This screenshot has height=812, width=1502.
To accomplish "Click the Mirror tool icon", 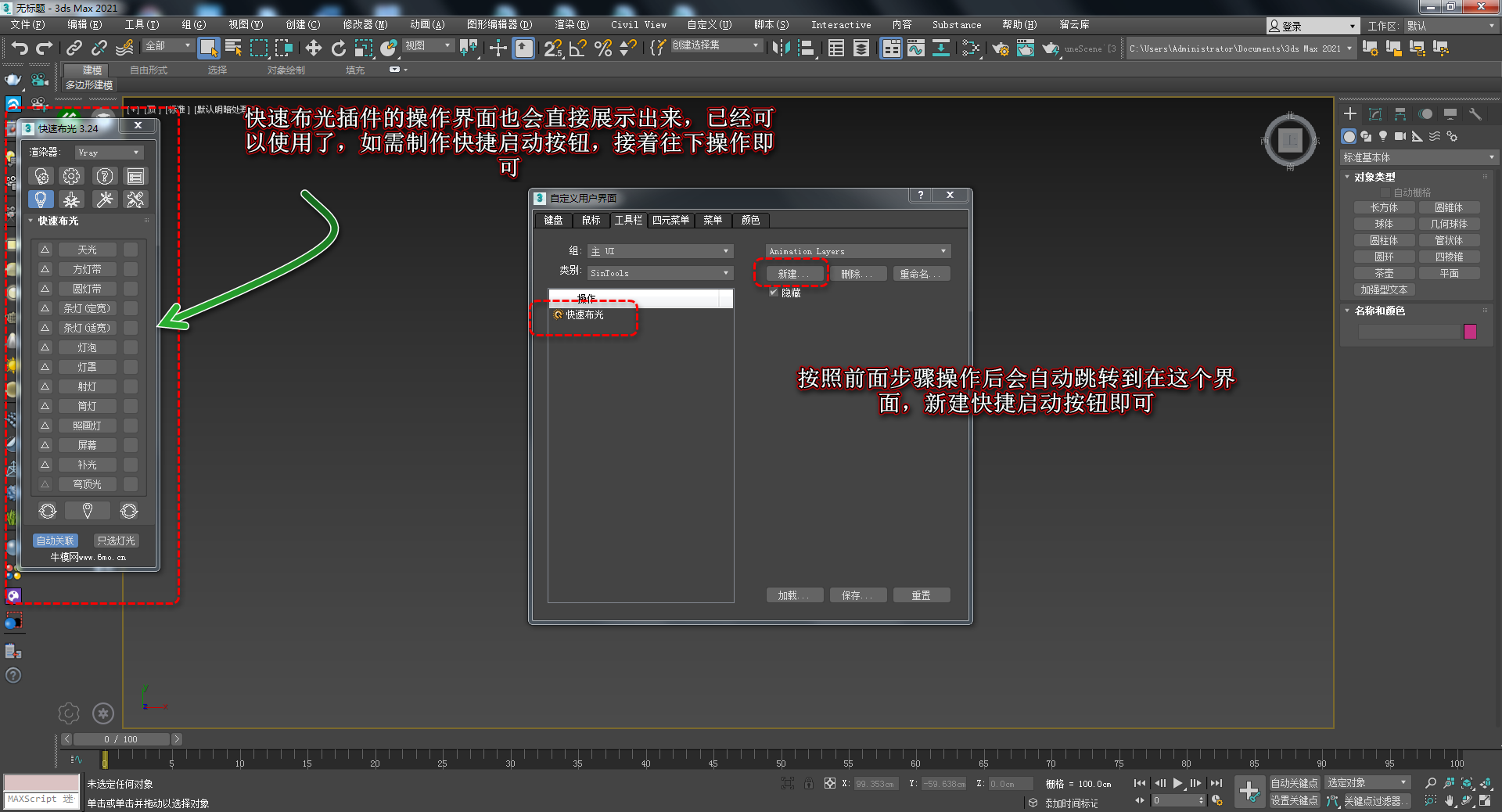I will (x=780, y=49).
